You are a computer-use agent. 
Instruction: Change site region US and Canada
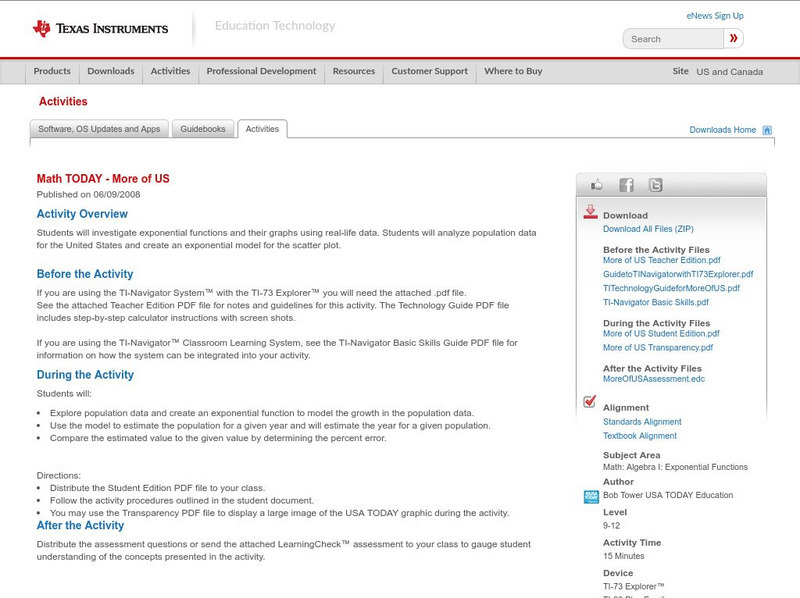pyautogui.click(x=730, y=72)
